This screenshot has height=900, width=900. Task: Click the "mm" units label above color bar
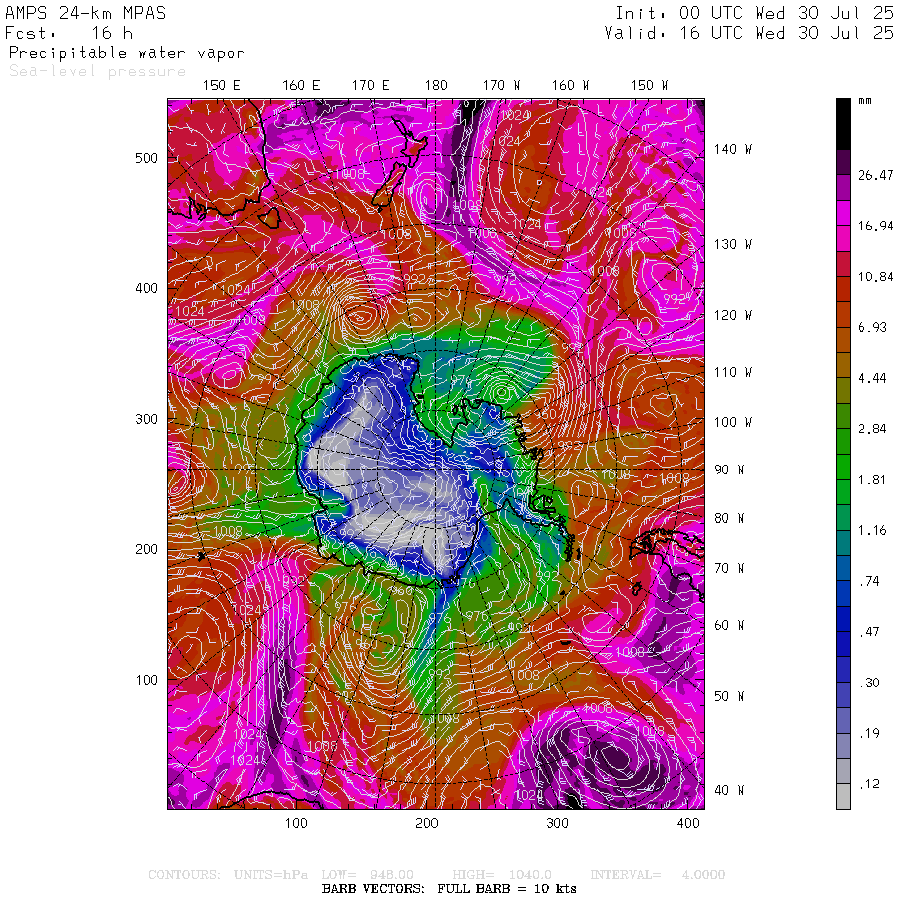click(864, 101)
